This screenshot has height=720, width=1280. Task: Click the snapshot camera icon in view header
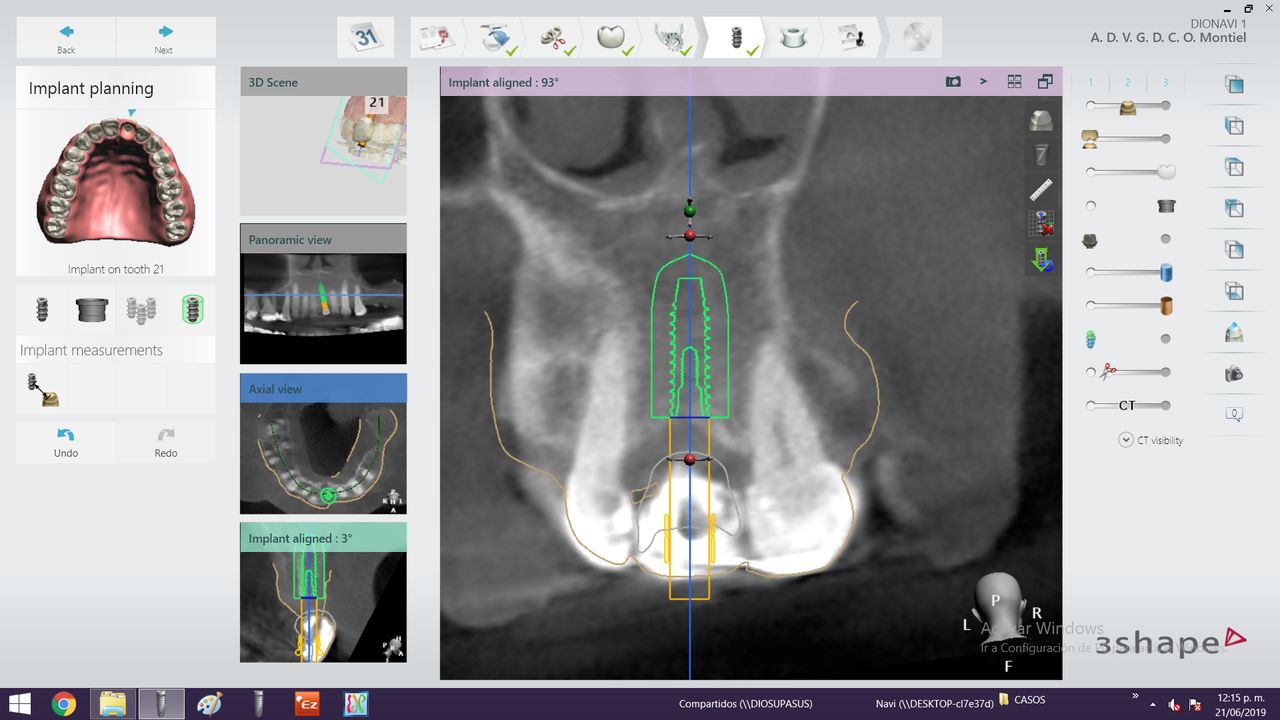953,82
